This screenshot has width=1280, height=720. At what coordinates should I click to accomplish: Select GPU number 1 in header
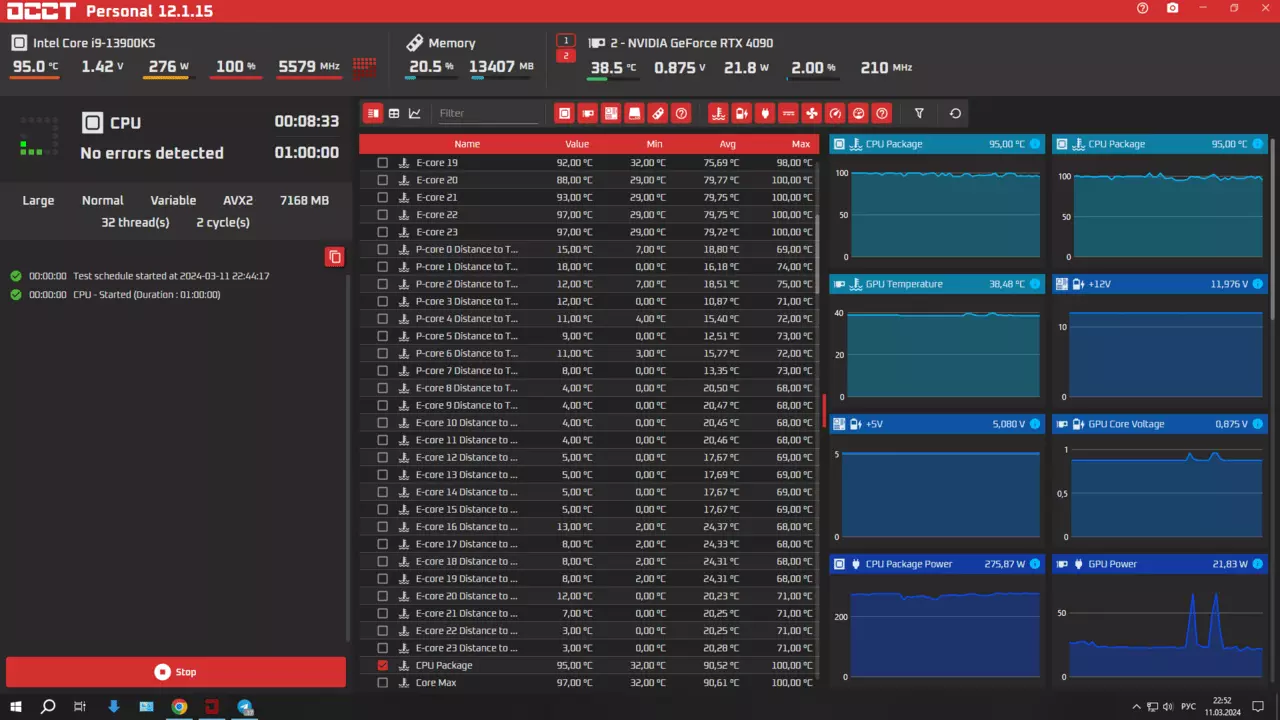pyautogui.click(x=566, y=40)
